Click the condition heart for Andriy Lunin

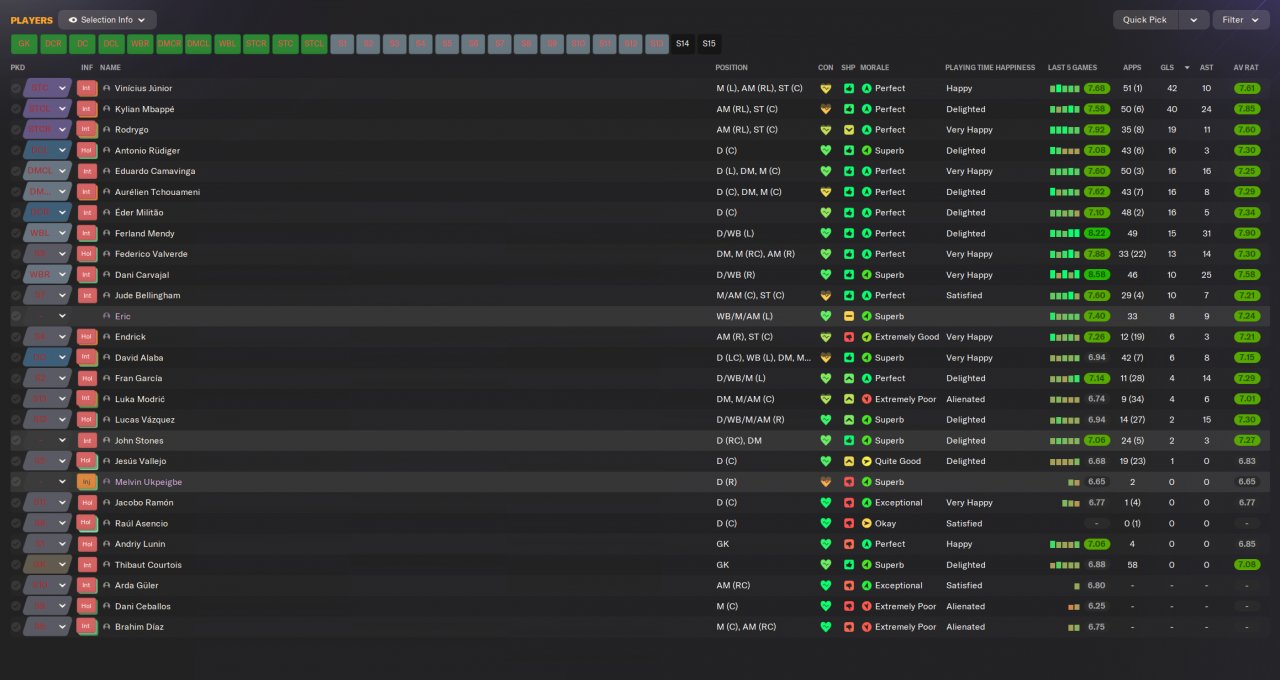coord(825,544)
